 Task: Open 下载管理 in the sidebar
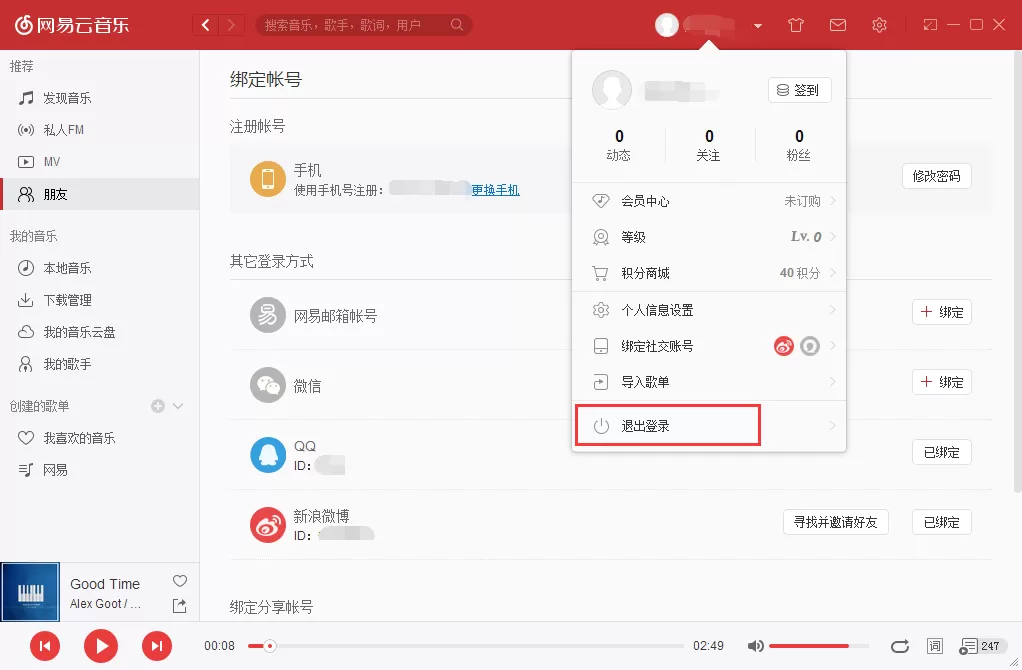click(x=100, y=300)
